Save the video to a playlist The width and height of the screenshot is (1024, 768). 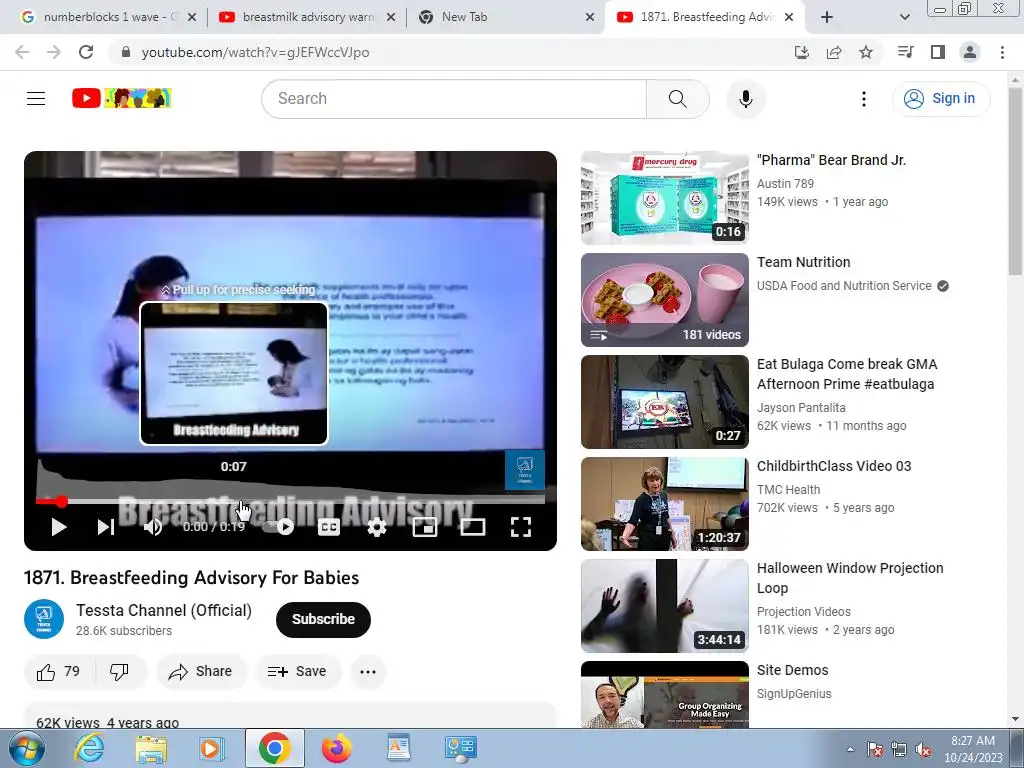pyautogui.click(x=298, y=671)
